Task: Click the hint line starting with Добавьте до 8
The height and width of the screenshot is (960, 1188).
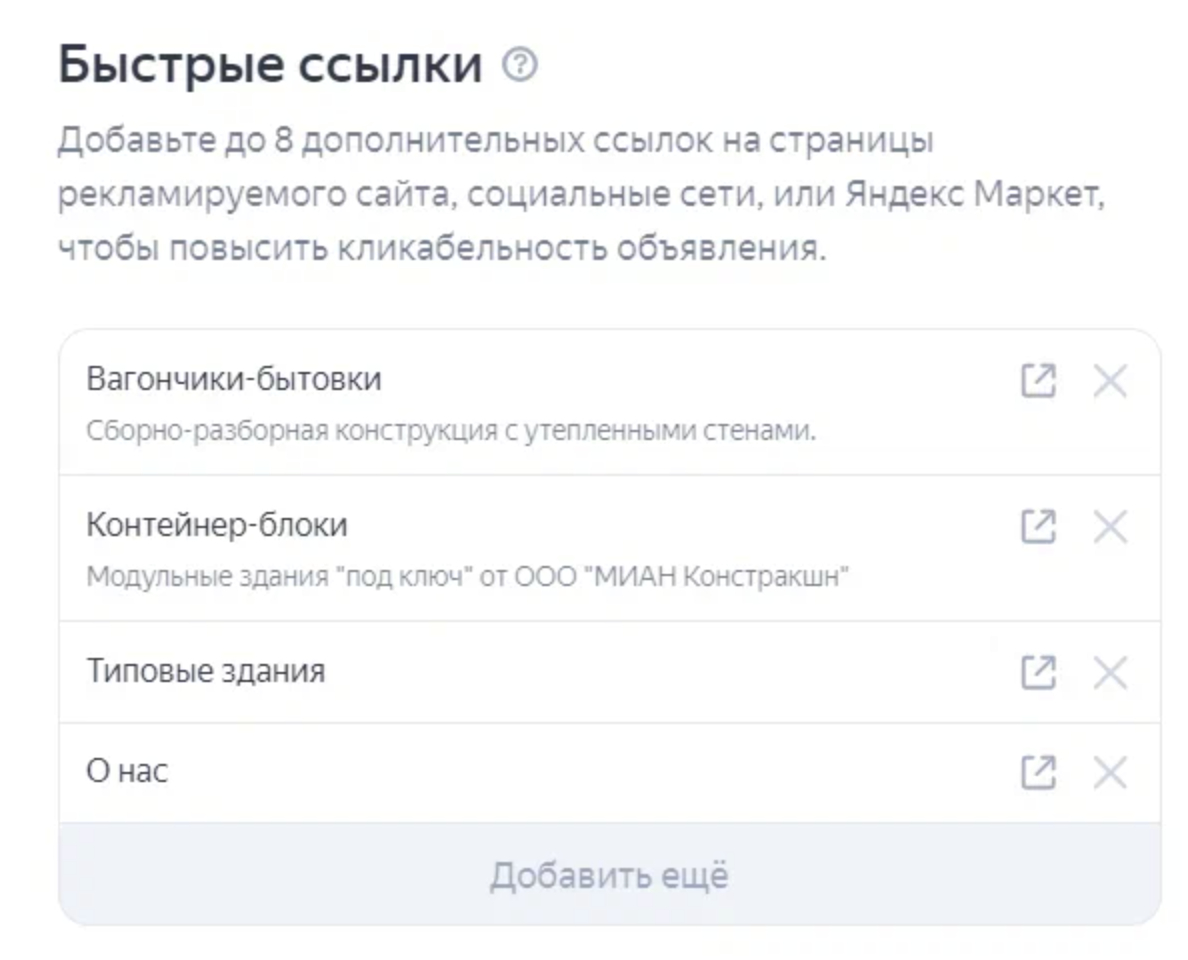Action: 495,142
